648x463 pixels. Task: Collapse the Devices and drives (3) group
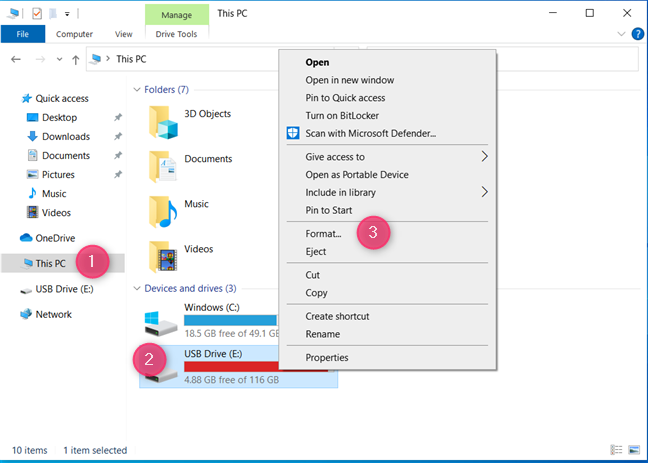(137, 289)
